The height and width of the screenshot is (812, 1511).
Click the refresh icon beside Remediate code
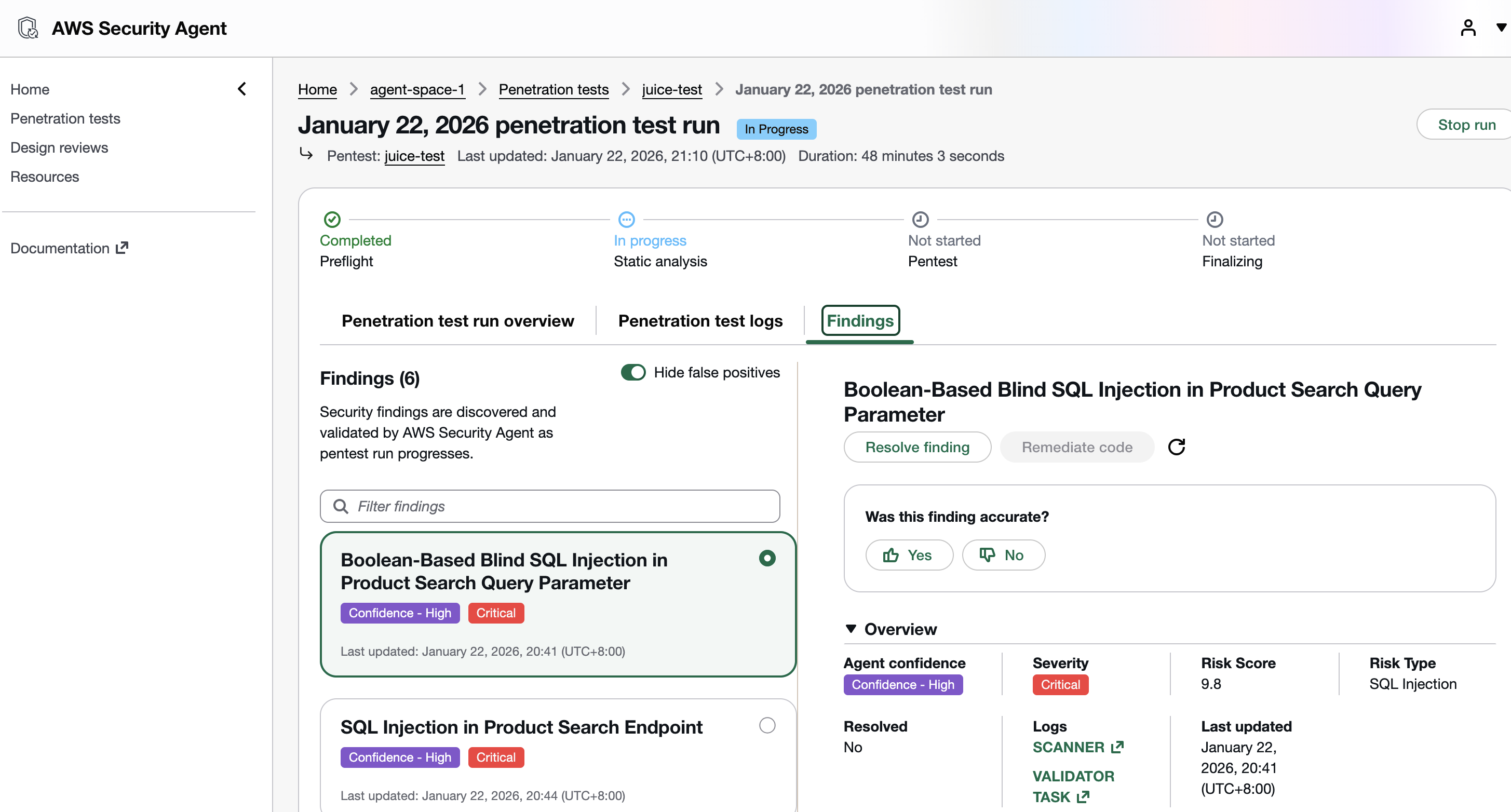point(1176,447)
